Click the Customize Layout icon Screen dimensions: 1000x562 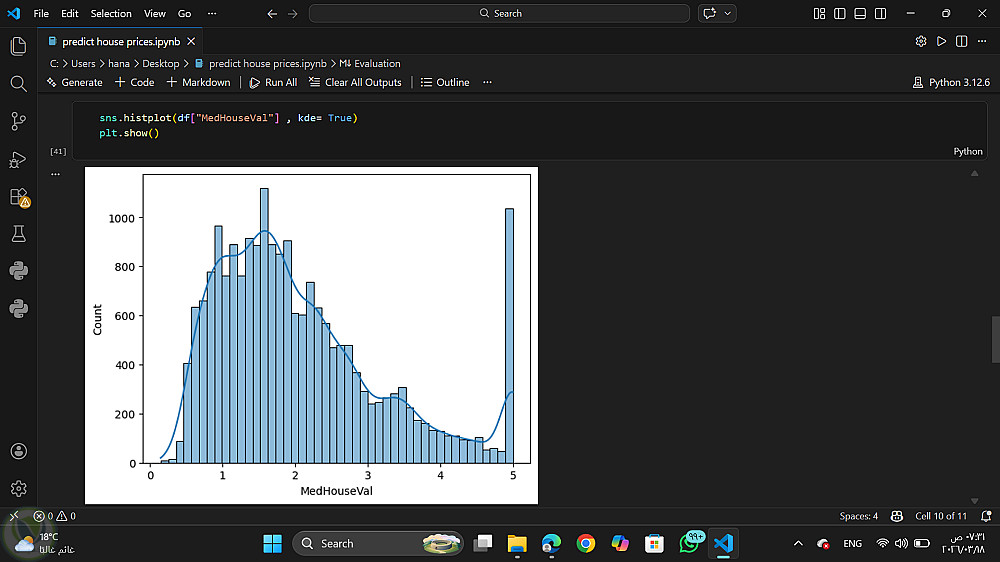coord(820,13)
